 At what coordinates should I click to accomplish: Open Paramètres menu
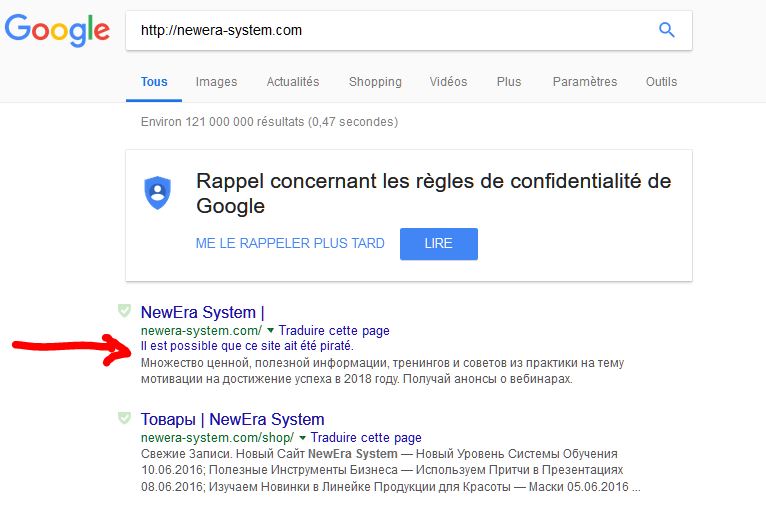(x=585, y=82)
